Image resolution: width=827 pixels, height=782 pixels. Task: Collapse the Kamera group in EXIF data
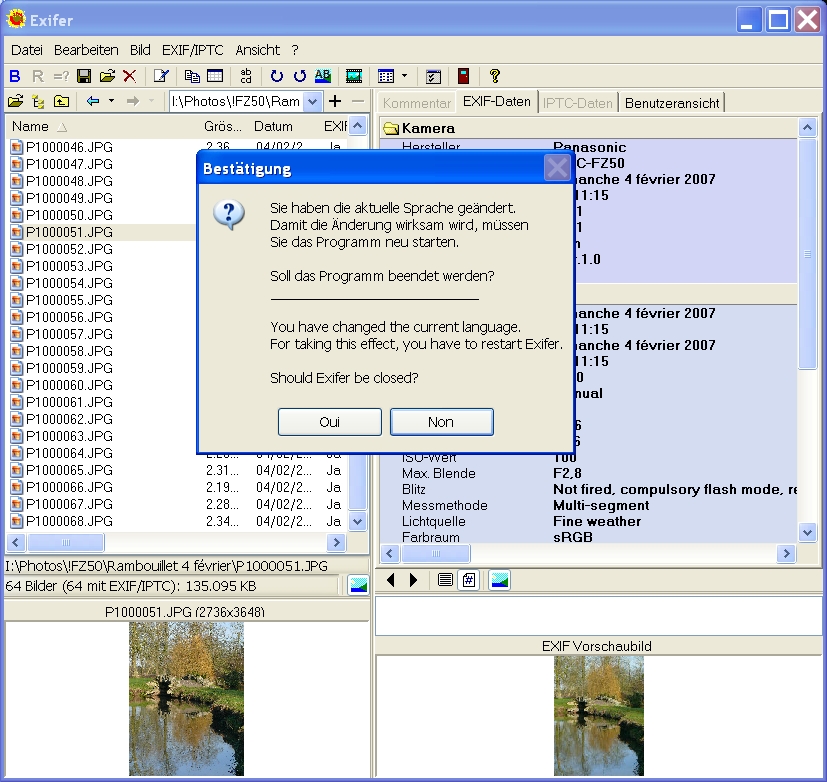click(391, 128)
